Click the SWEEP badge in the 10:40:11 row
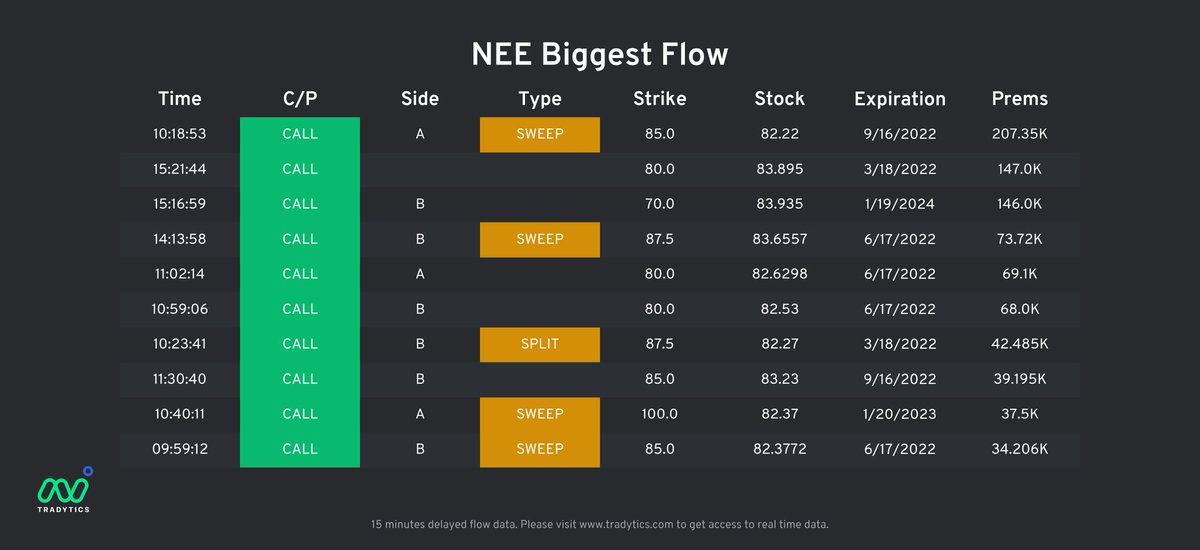 tap(540, 414)
